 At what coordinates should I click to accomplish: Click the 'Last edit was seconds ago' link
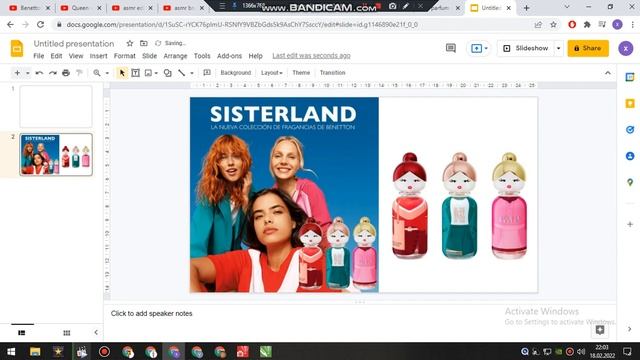pos(311,56)
